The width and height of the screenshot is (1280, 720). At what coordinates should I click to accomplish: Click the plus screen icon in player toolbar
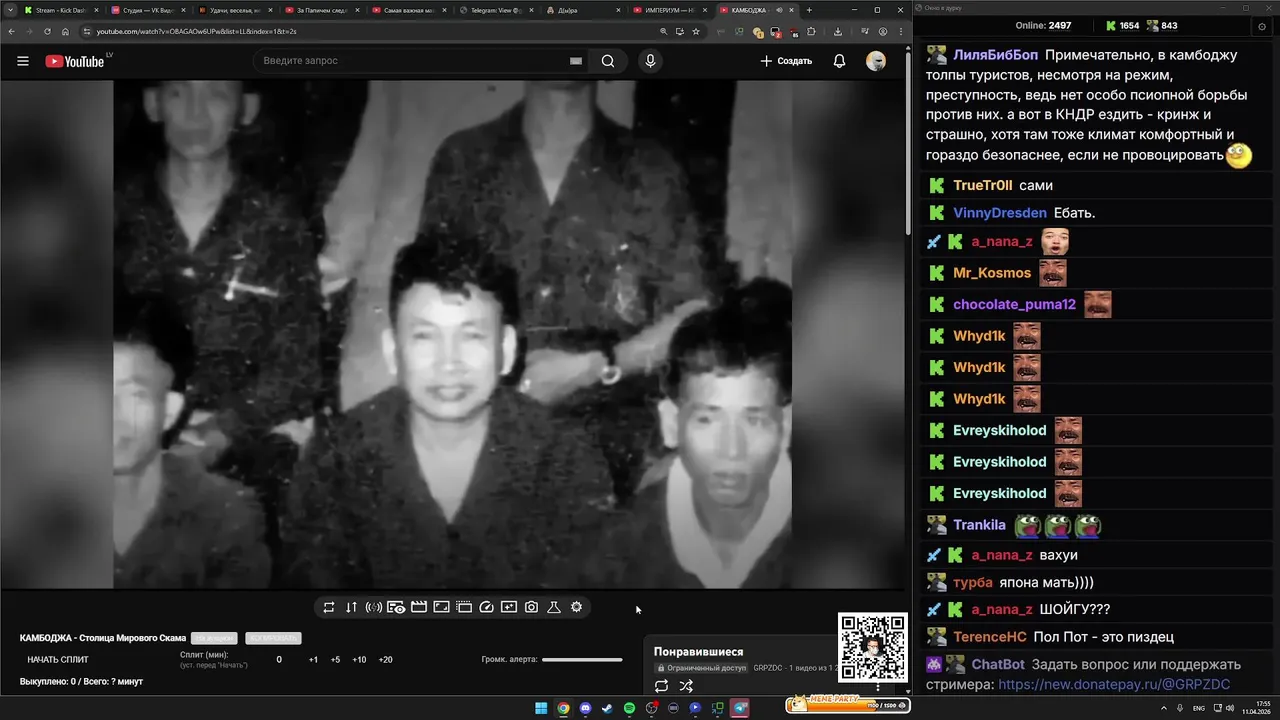[x=509, y=607]
